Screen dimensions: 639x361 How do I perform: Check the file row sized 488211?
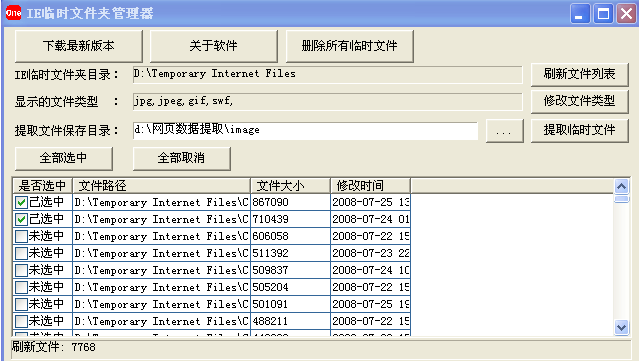pyautogui.click(x=21, y=321)
